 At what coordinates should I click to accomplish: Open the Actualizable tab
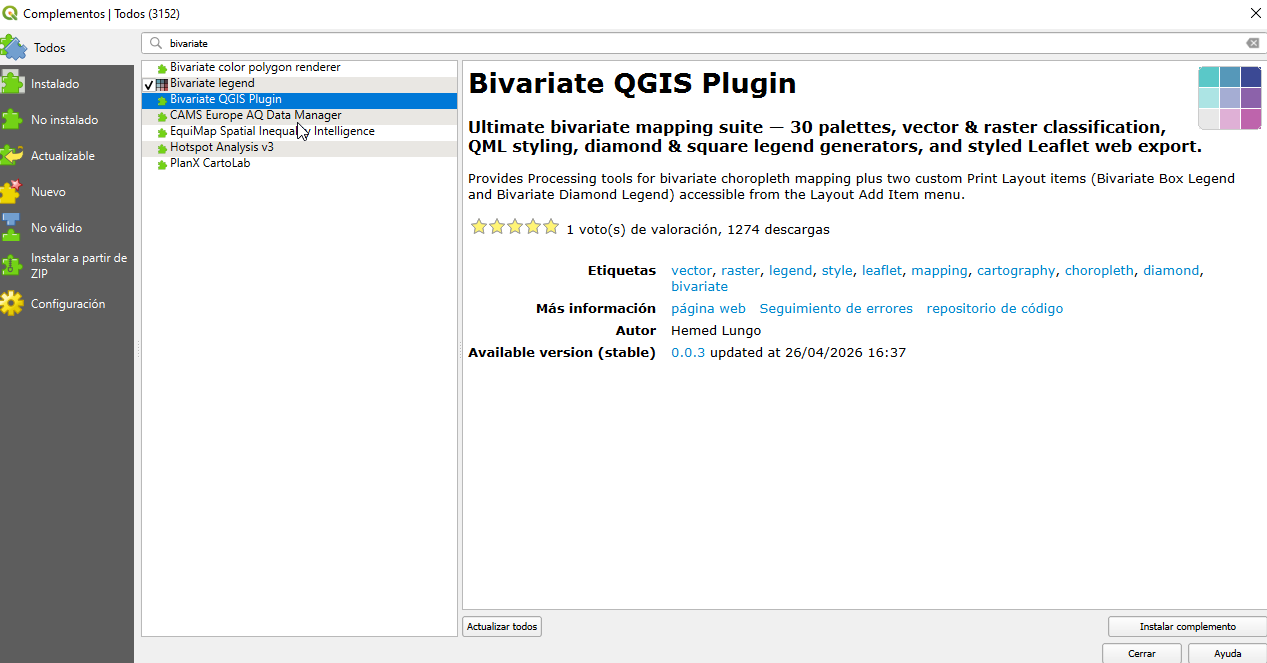(67, 156)
